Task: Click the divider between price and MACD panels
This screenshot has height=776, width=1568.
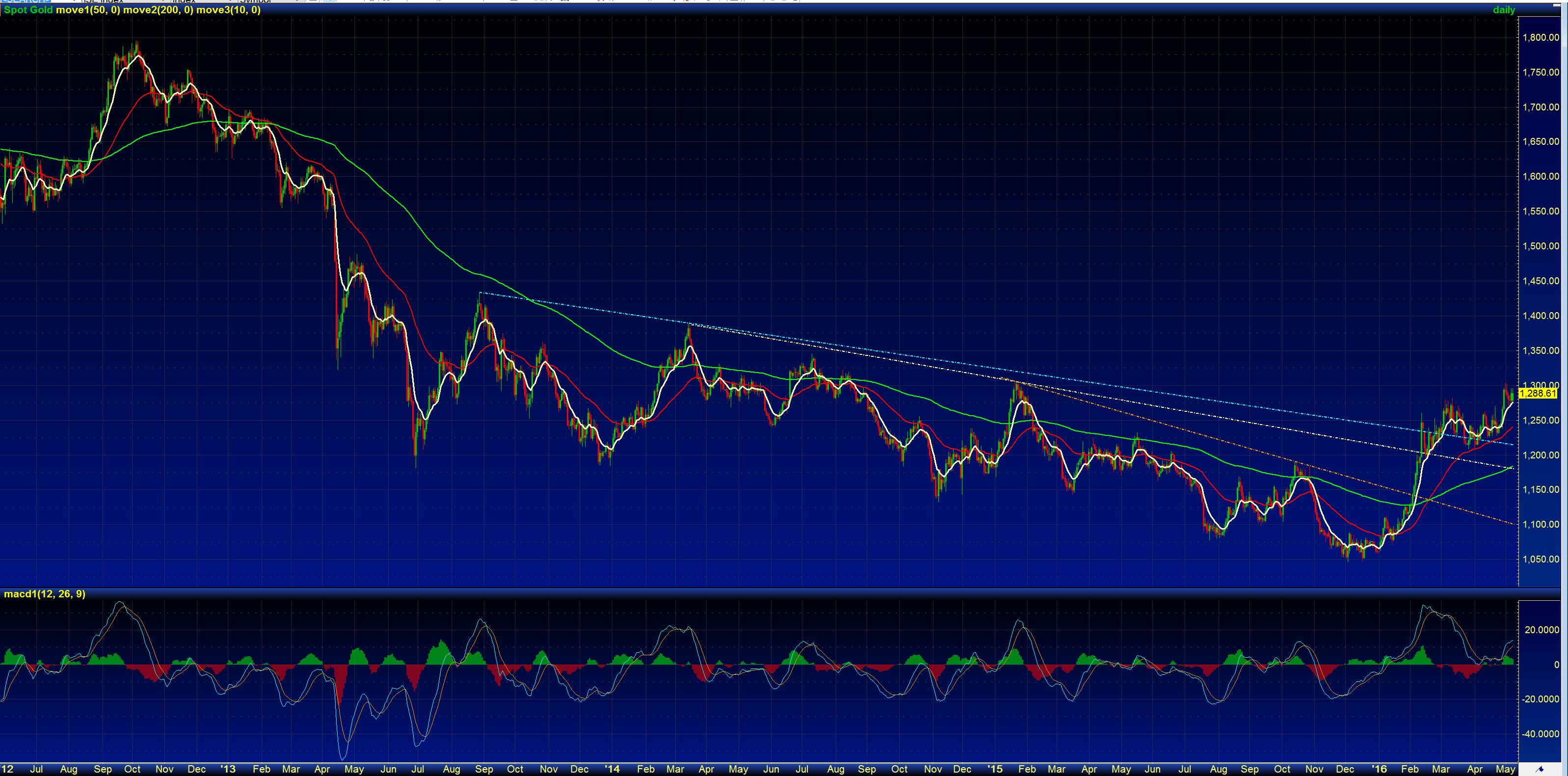Action: click(x=730, y=588)
